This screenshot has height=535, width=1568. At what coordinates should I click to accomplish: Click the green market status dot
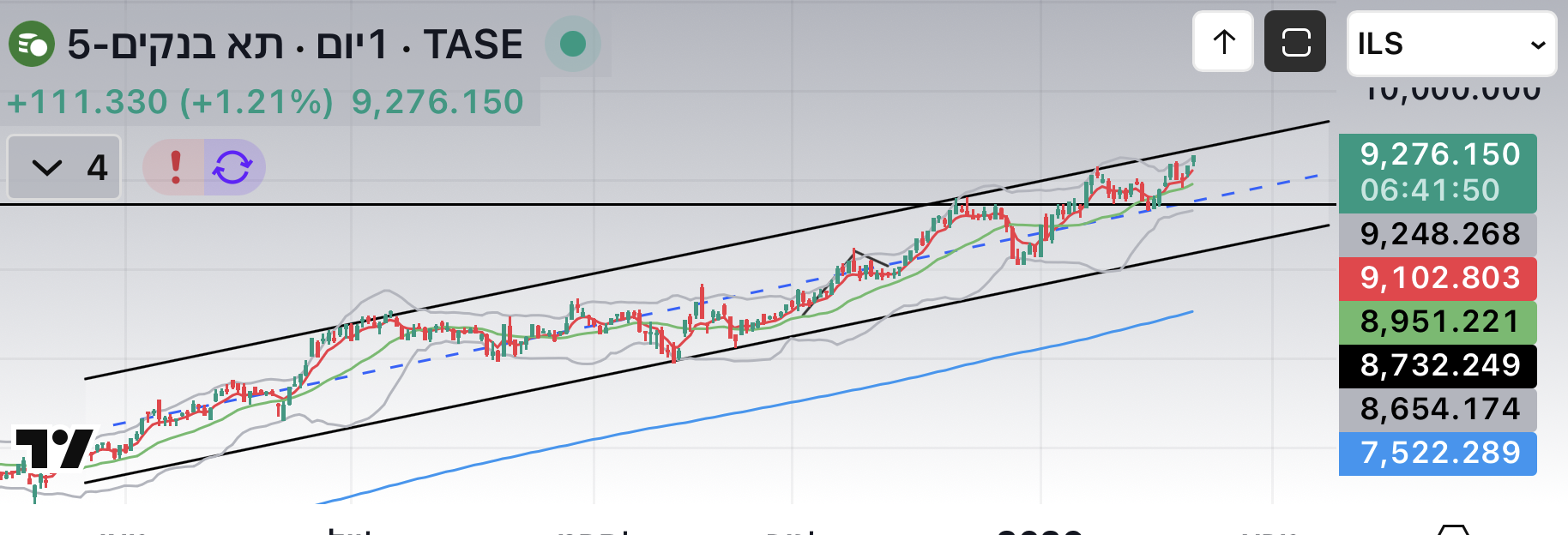tap(573, 44)
